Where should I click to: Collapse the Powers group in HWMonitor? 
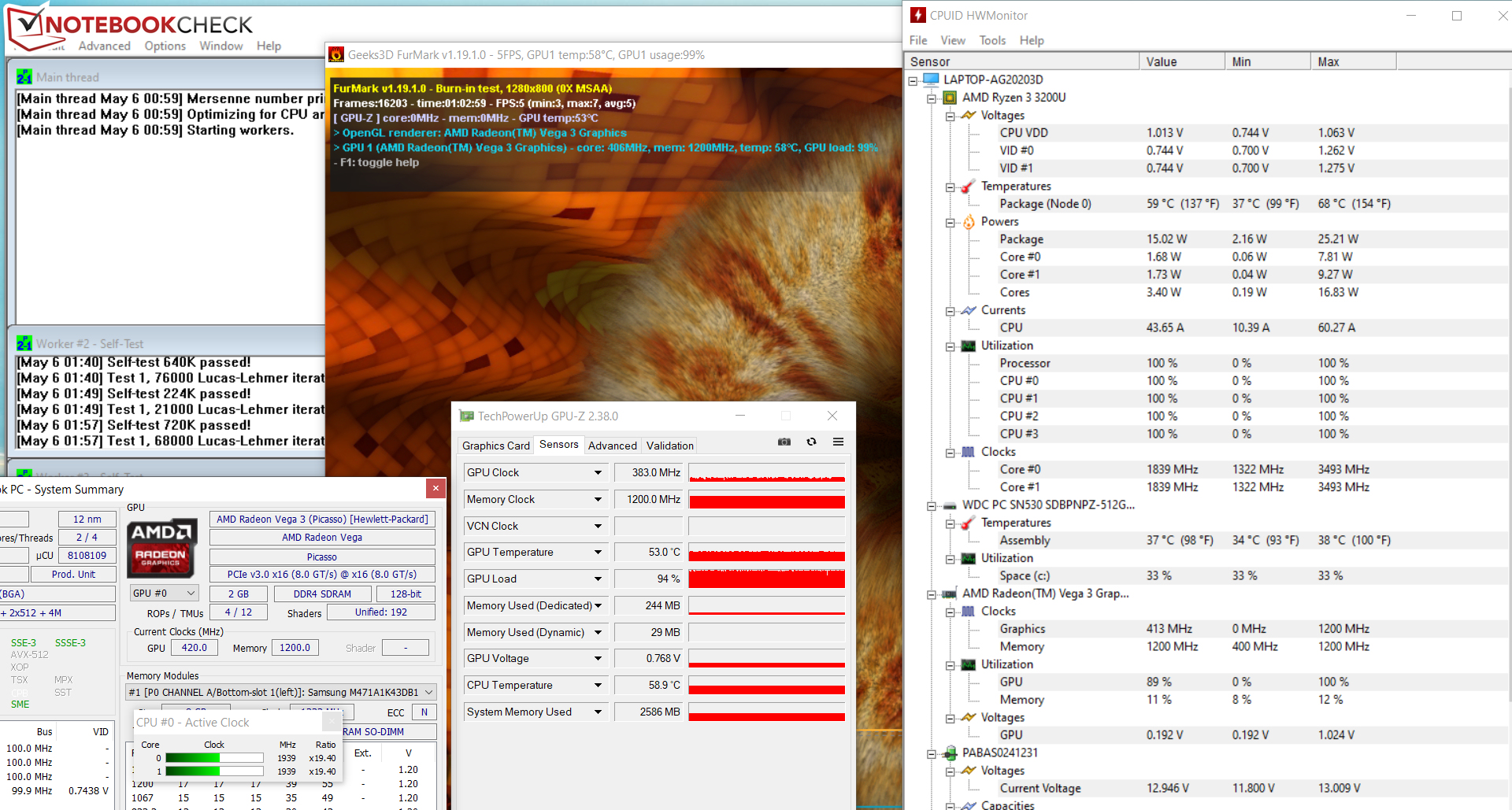pyautogui.click(x=951, y=223)
